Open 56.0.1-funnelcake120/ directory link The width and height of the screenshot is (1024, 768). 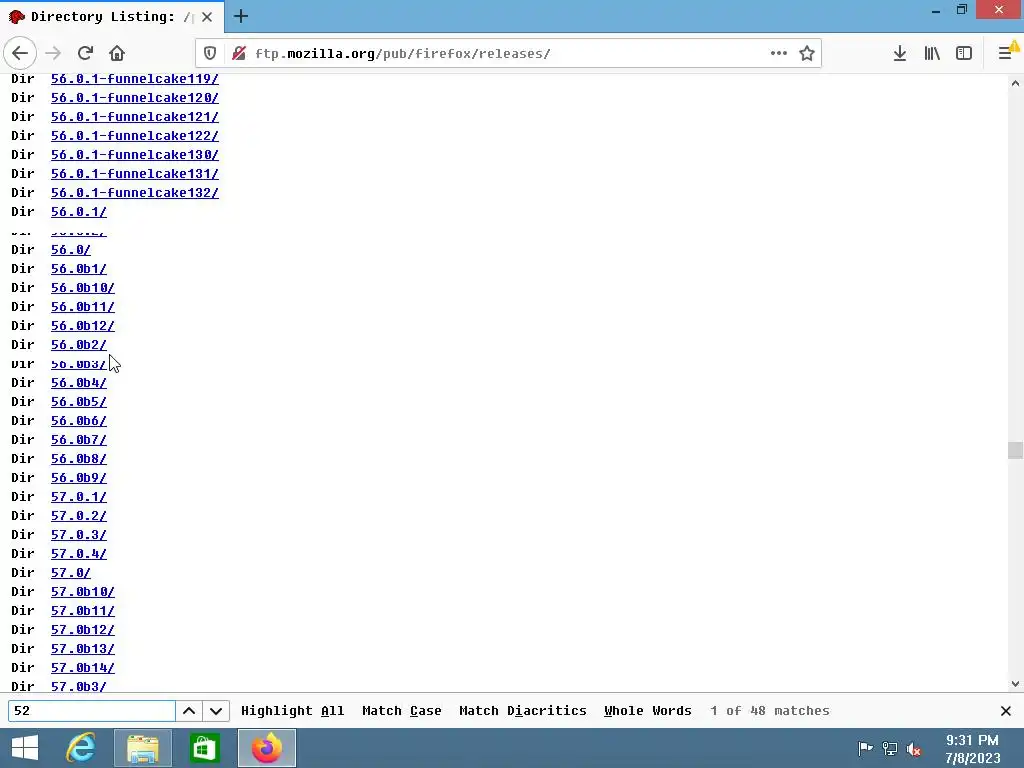135,97
